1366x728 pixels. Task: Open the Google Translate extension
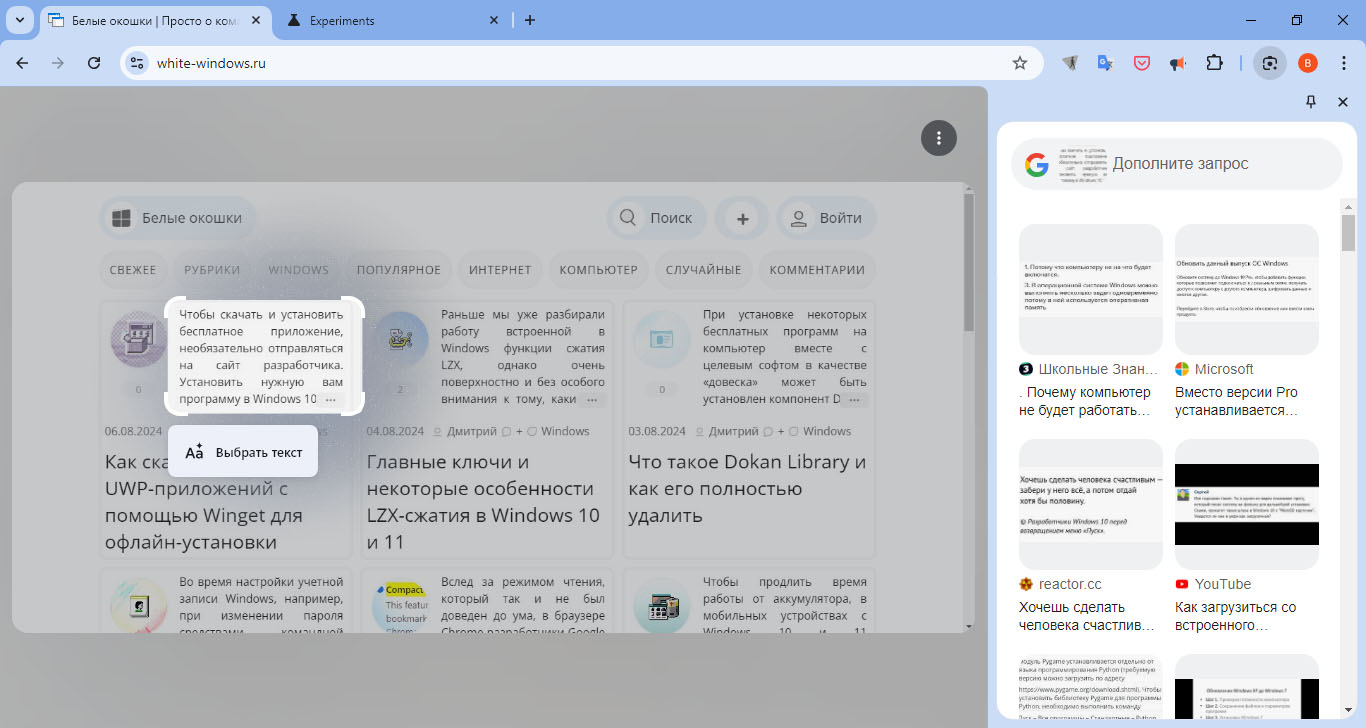click(1105, 63)
